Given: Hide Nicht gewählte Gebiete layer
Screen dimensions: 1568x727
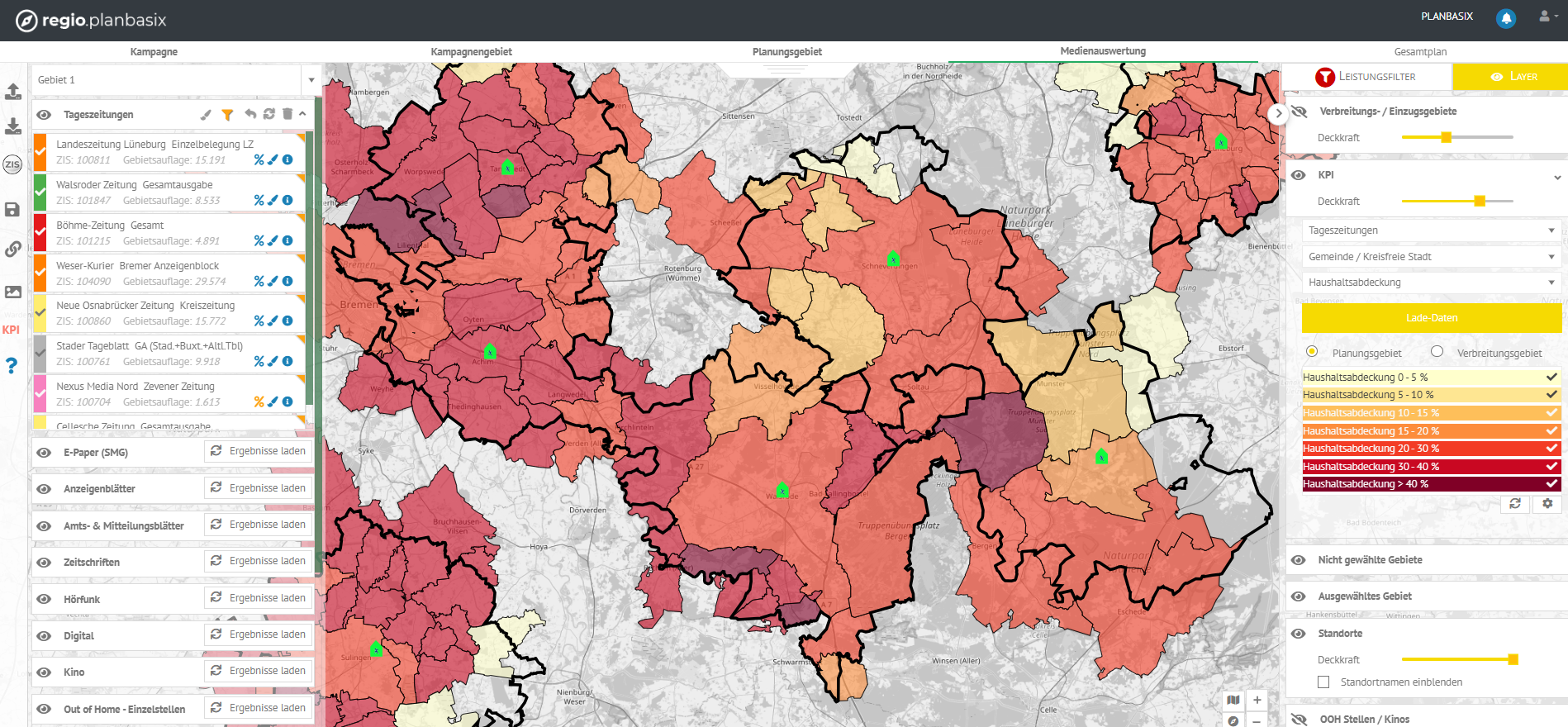Looking at the screenshot, I should pyautogui.click(x=1299, y=560).
